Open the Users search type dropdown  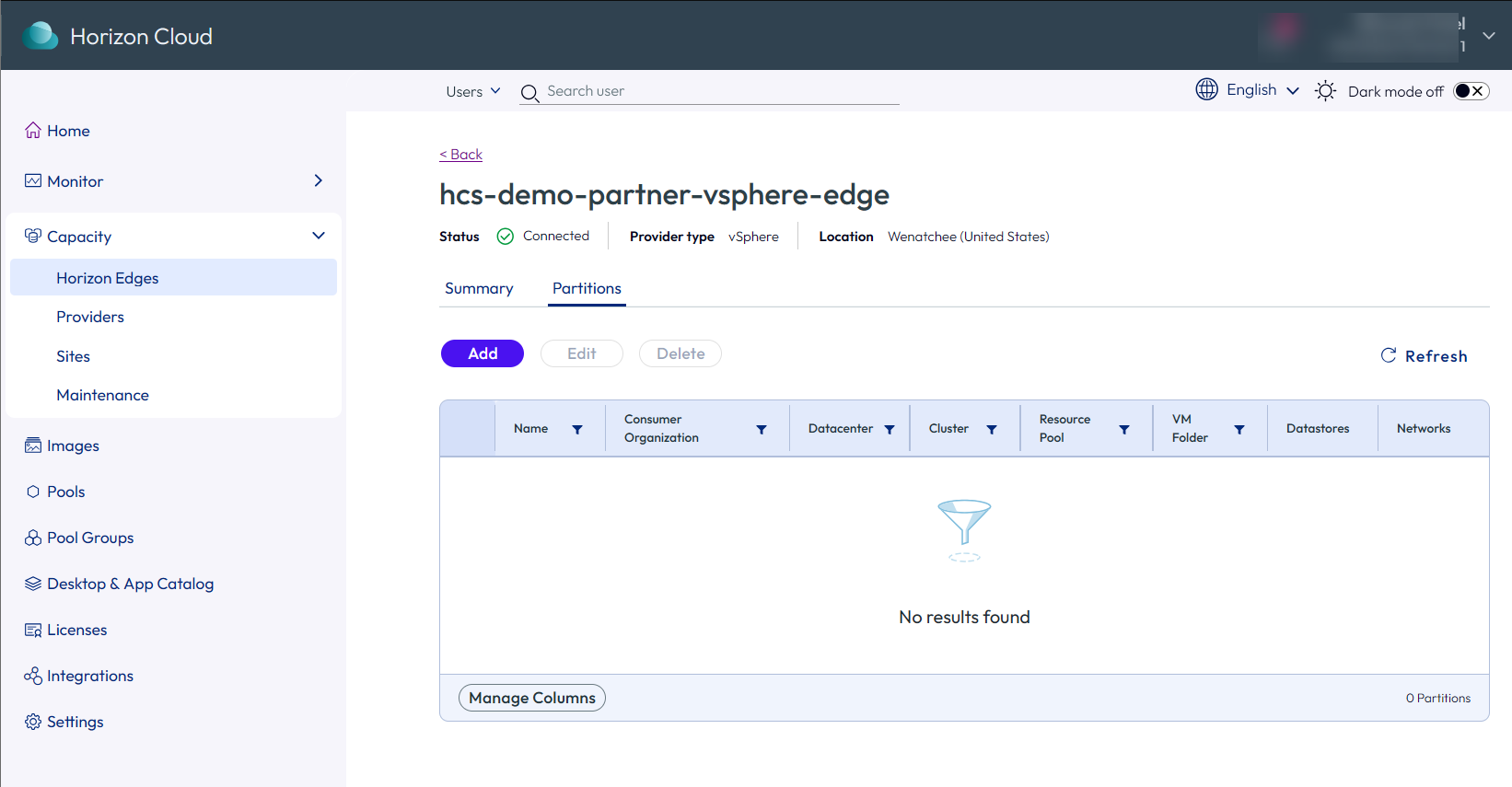pyautogui.click(x=473, y=91)
